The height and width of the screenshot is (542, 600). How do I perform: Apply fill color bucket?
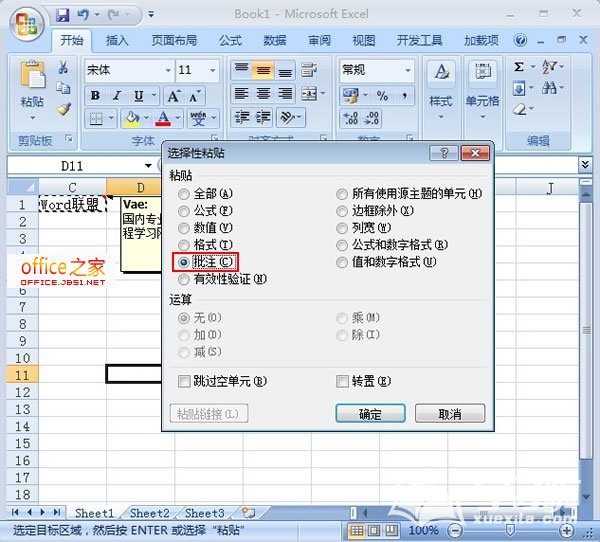tap(132, 118)
